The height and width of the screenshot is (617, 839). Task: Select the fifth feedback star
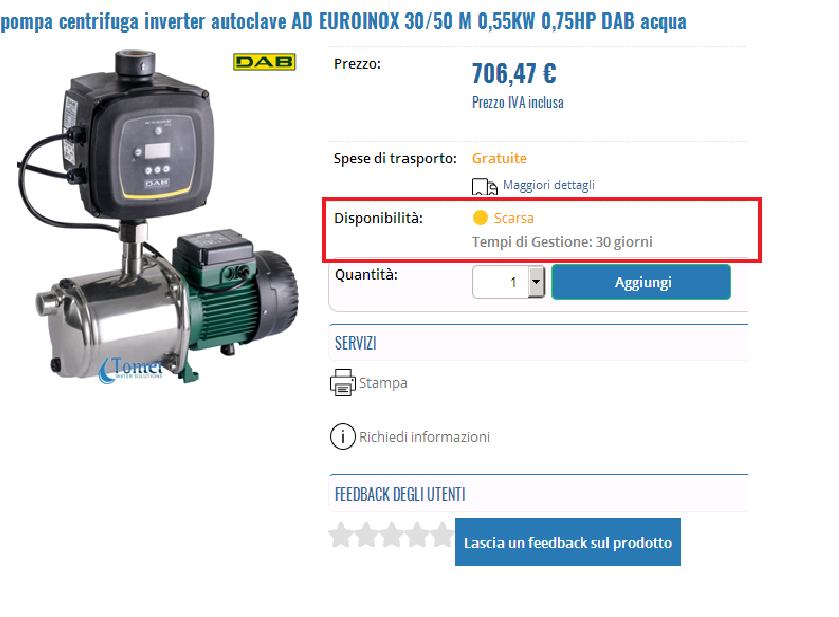pyautogui.click(x=443, y=535)
